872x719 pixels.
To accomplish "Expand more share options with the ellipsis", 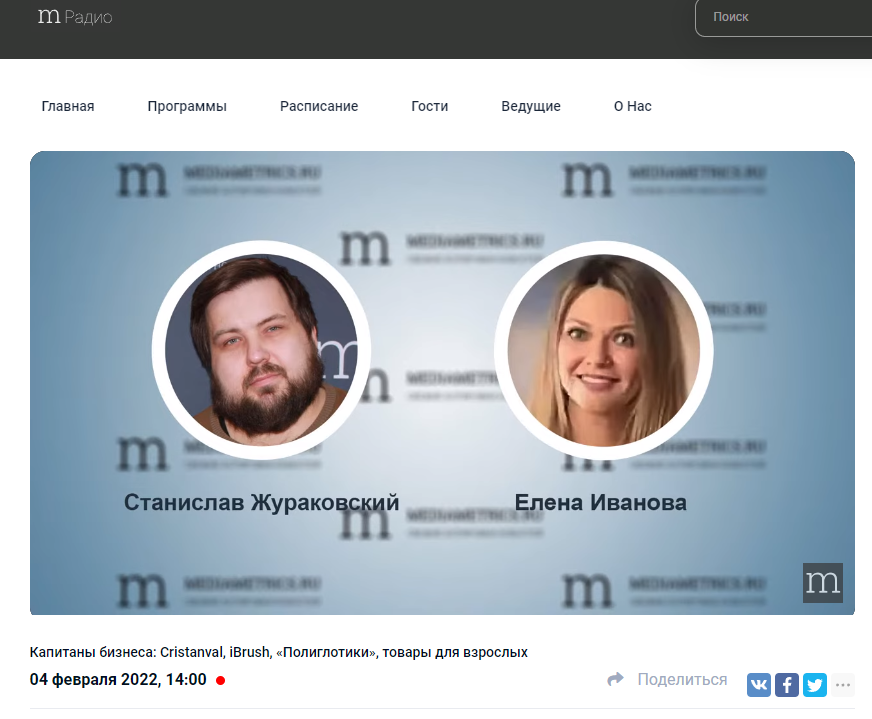I will coord(843,685).
